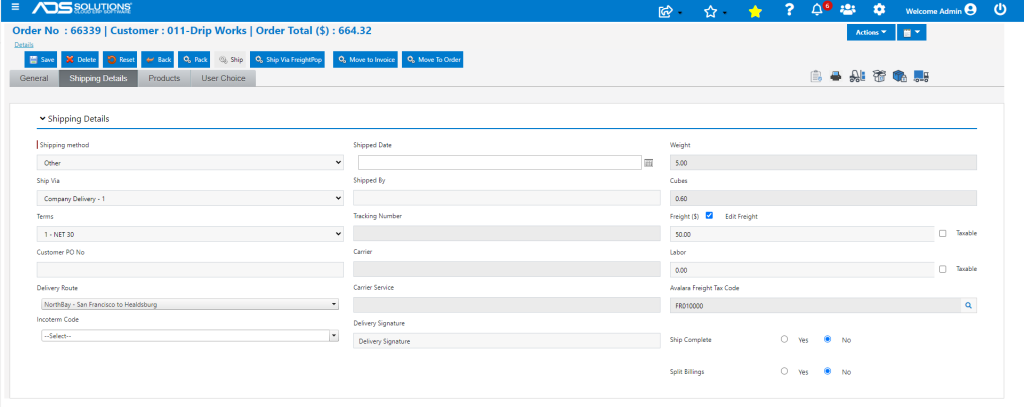Open Incoterm Code Select dropdown
Viewport: 1024px width, 407px height.
[x=188, y=335]
